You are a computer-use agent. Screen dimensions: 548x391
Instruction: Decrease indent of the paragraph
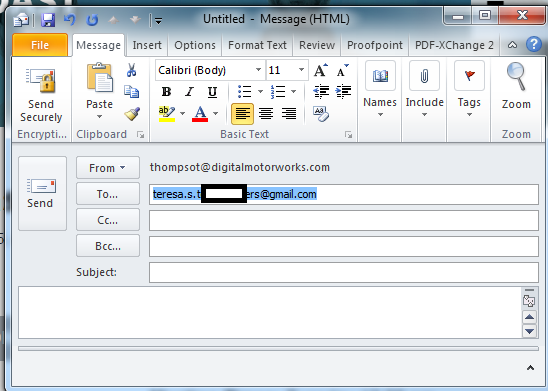coord(321,92)
